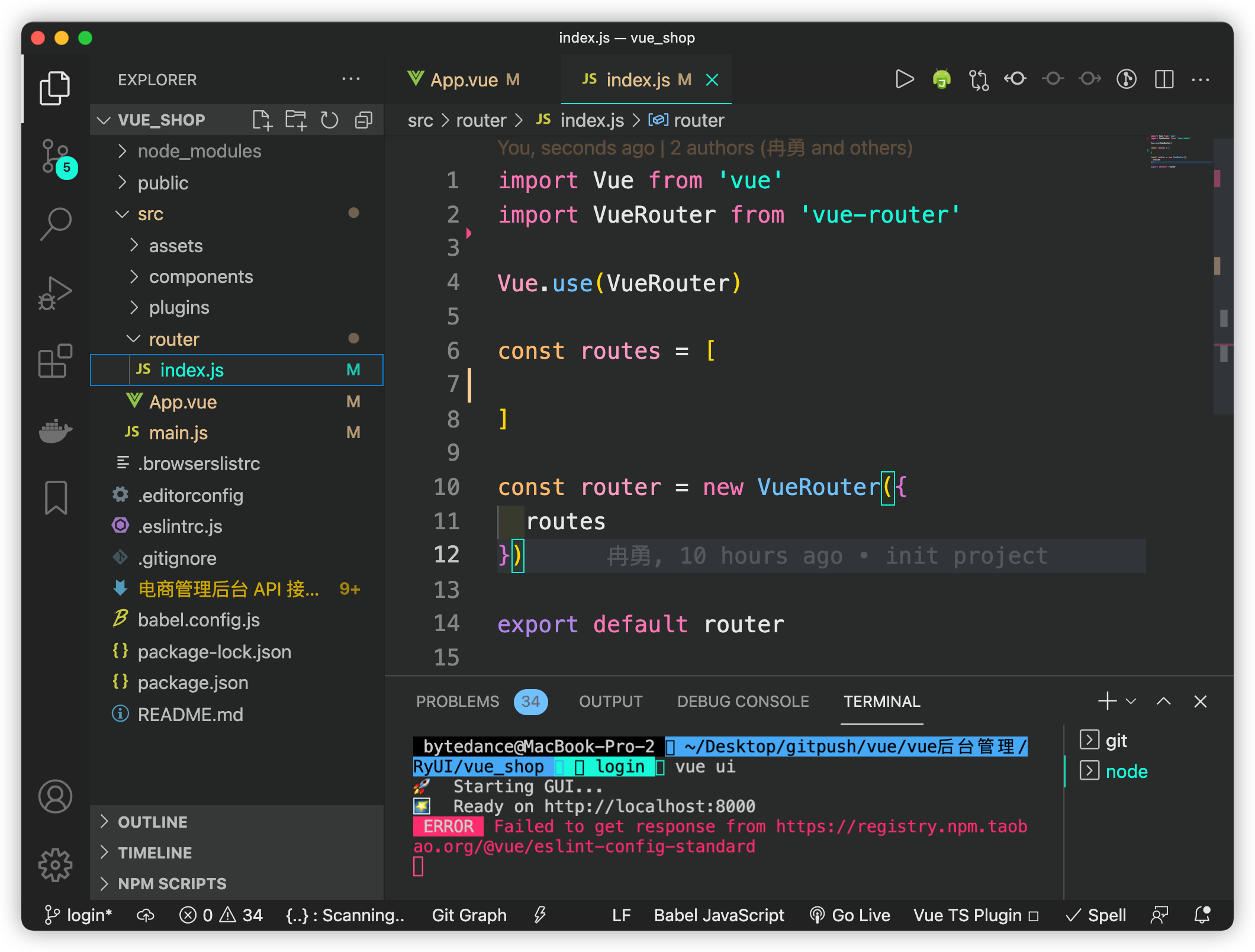
Task: Open the Search view
Action: point(55,223)
